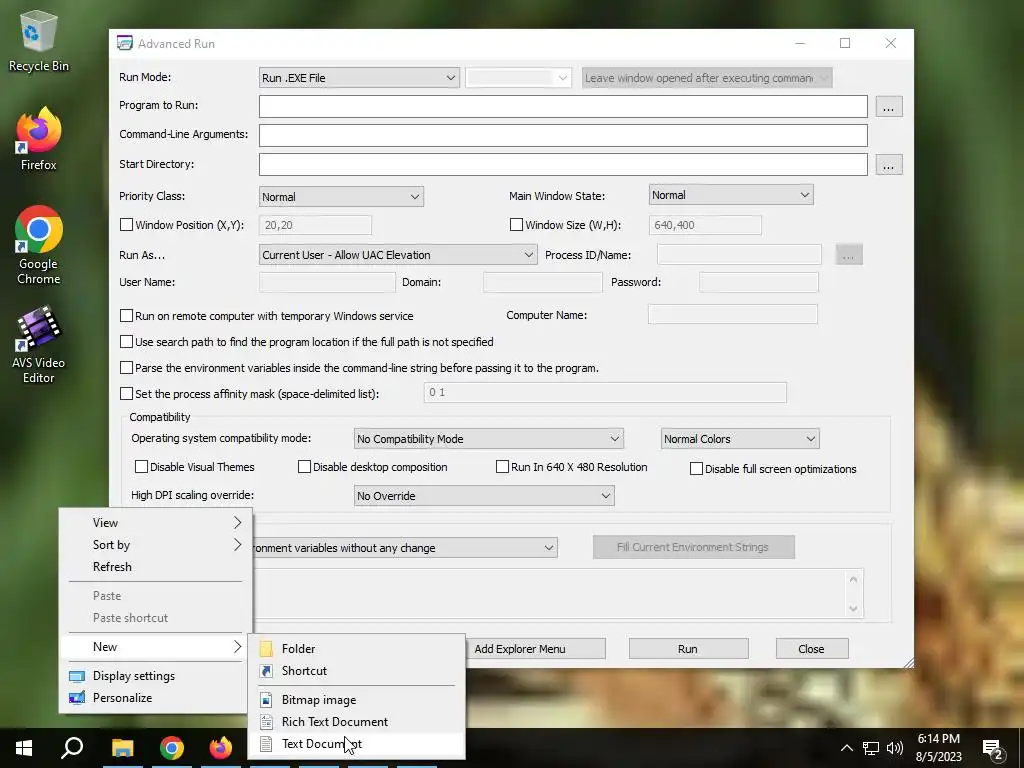Open the notification center icon
This screenshot has width=1024, height=768.
[x=993, y=749]
